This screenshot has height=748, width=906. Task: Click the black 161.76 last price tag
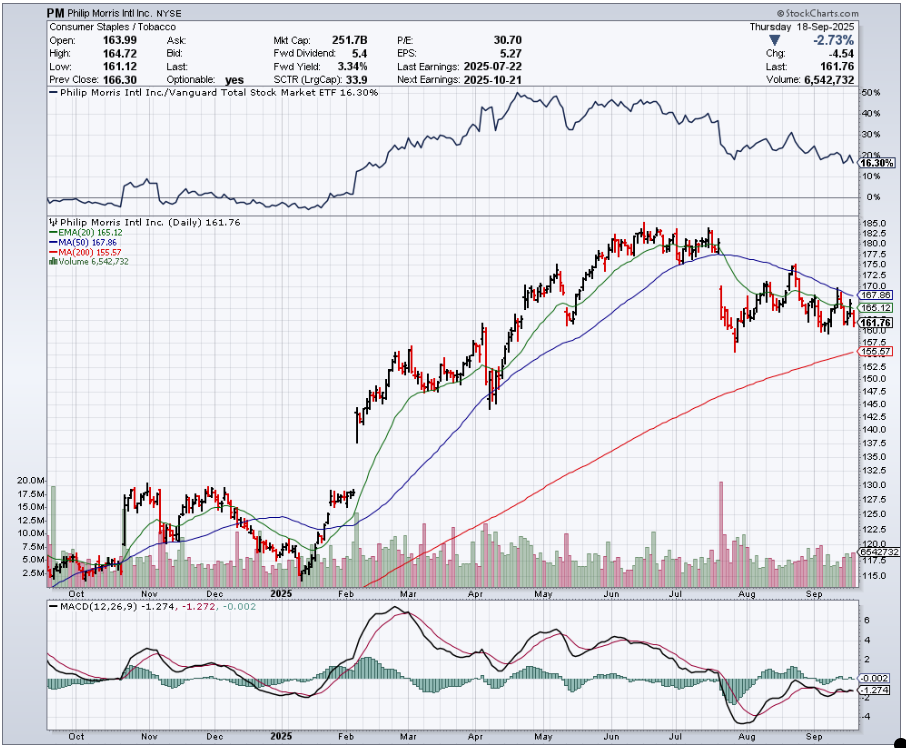[x=876, y=323]
